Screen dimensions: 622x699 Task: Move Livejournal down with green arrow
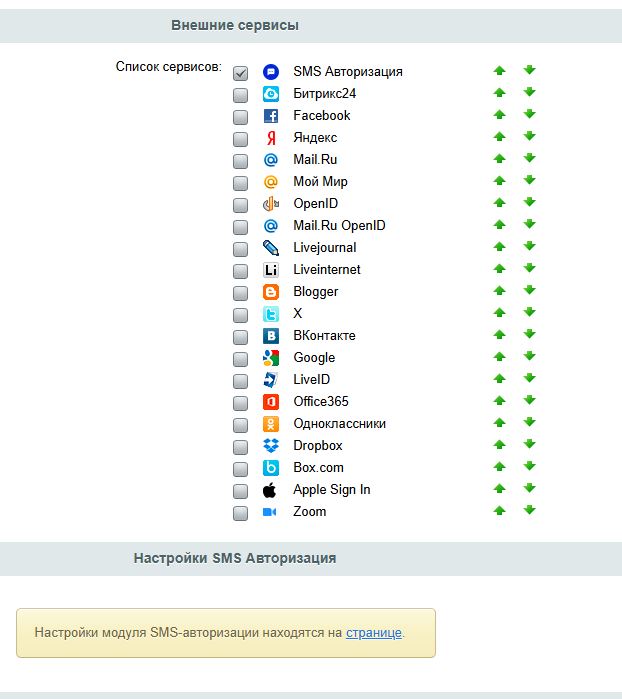(530, 248)
